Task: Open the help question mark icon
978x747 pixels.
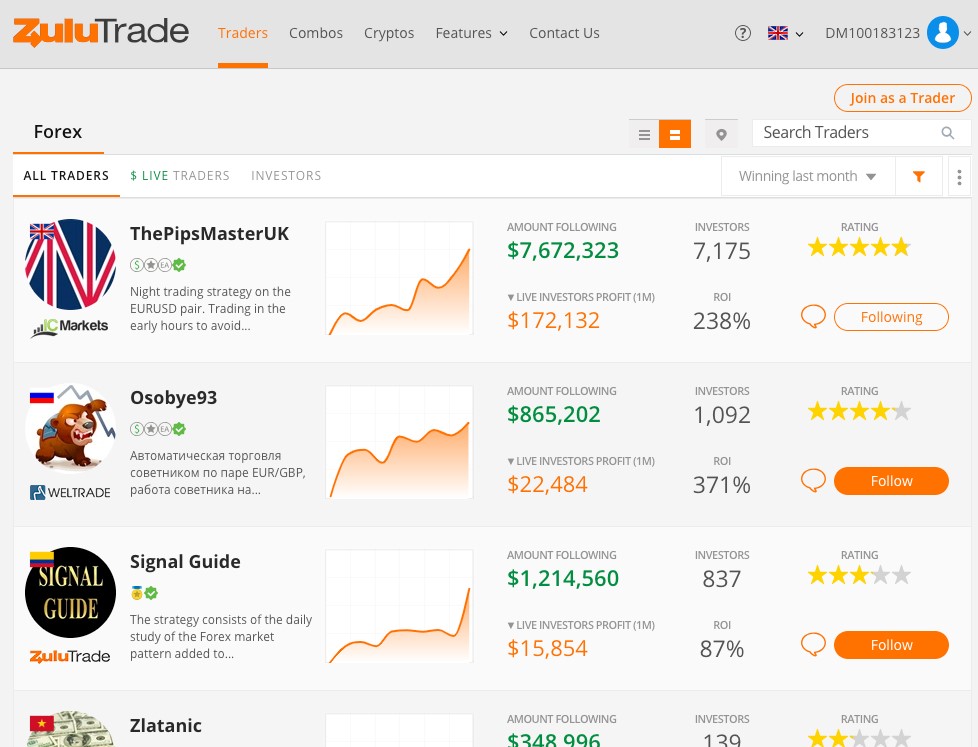Action: pos(742,33)
